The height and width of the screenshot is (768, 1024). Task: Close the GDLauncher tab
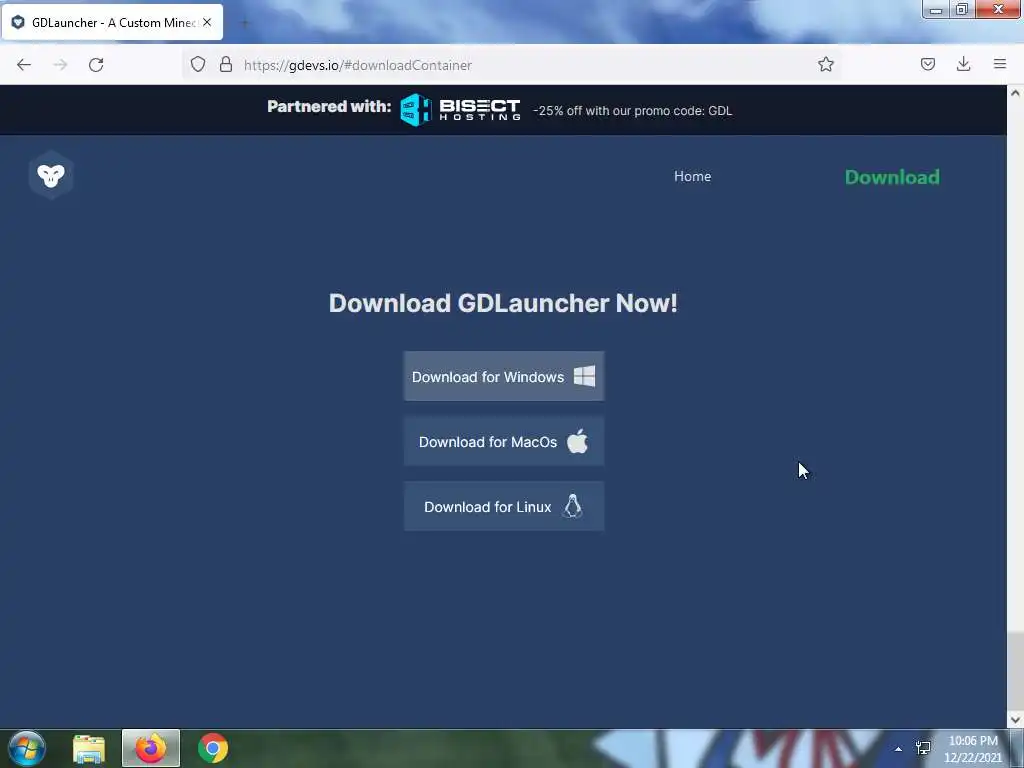207,22
